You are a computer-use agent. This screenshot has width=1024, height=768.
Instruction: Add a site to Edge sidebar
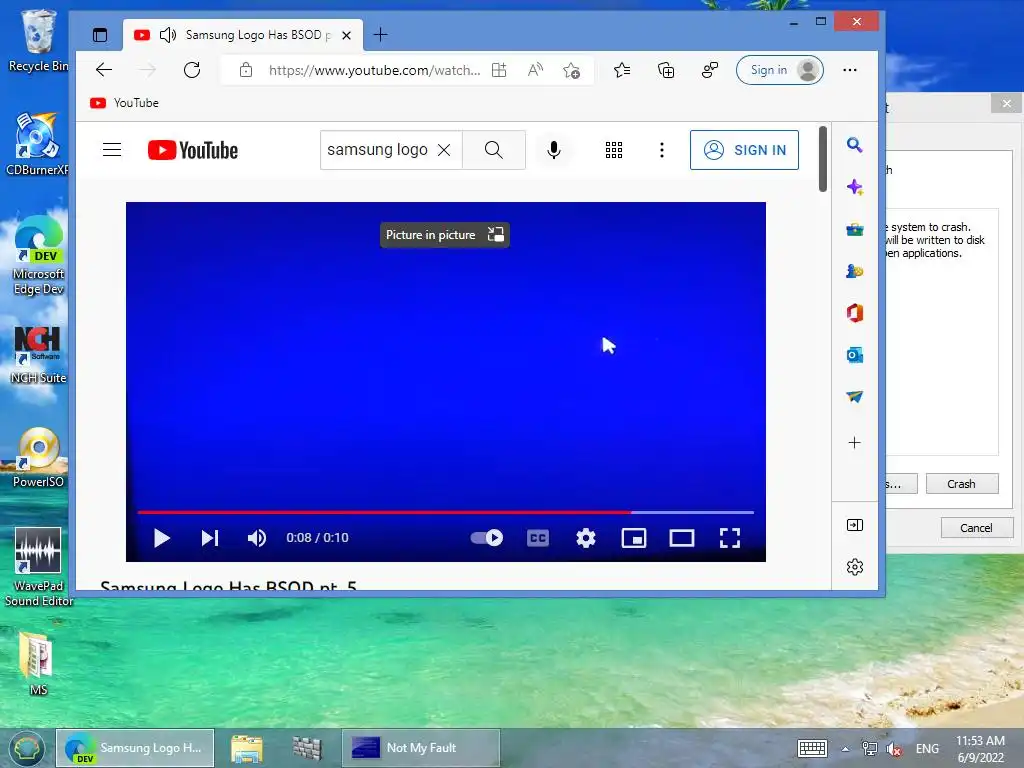point(854,443)
